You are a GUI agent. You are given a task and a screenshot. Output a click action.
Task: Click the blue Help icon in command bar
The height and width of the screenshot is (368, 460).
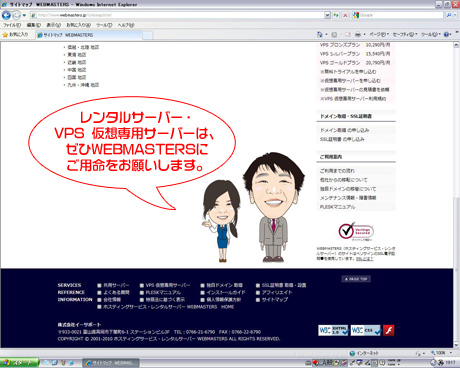coord(447,34)
